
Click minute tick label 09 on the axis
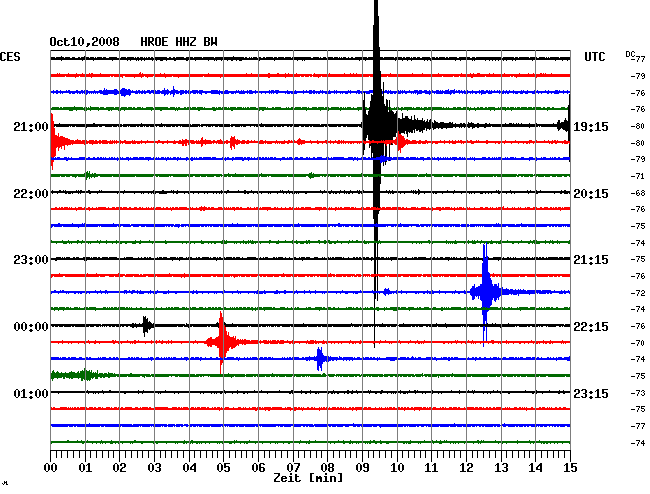point(362,468)
